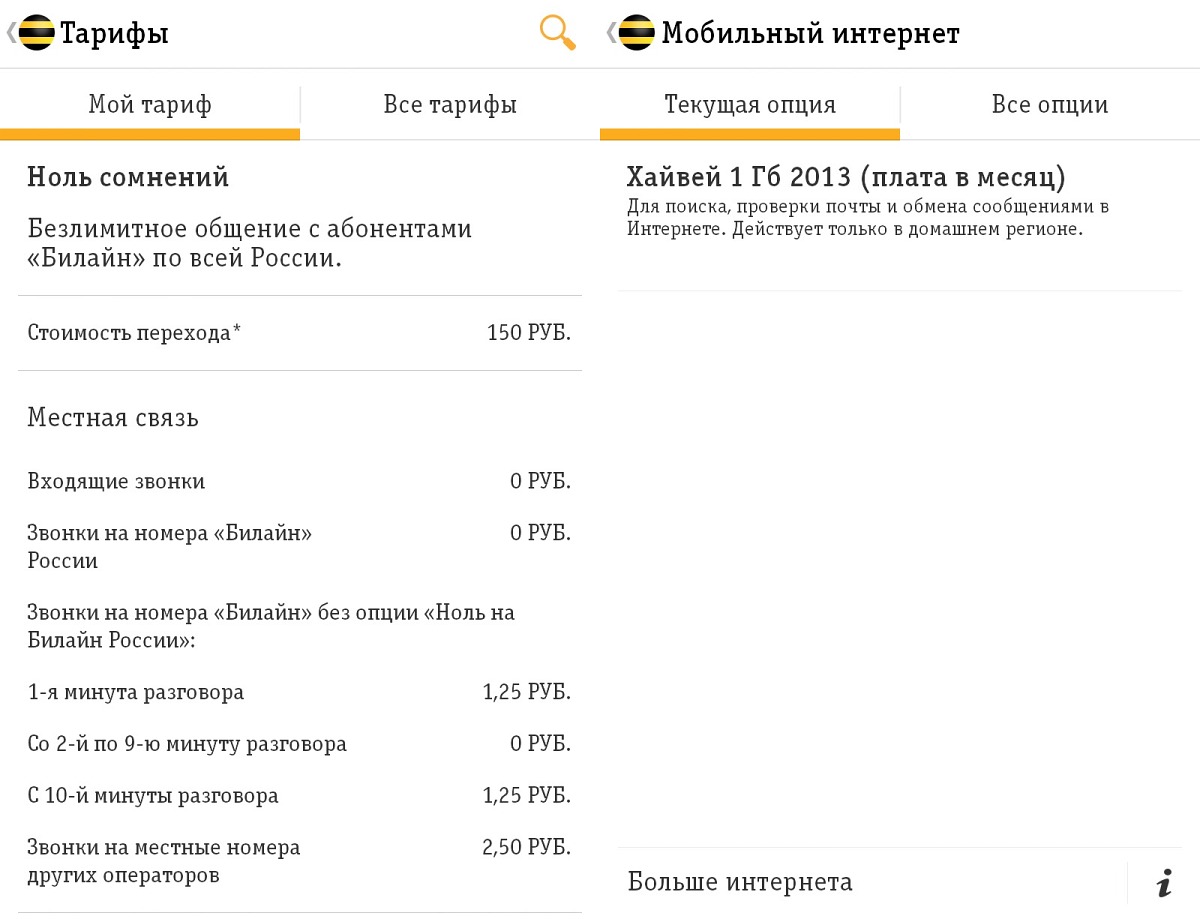Tap the Beeline logo beside Мобильный интернет
Screen dimensions: 1200x919
pyautogui.click(x=637, y=33)
